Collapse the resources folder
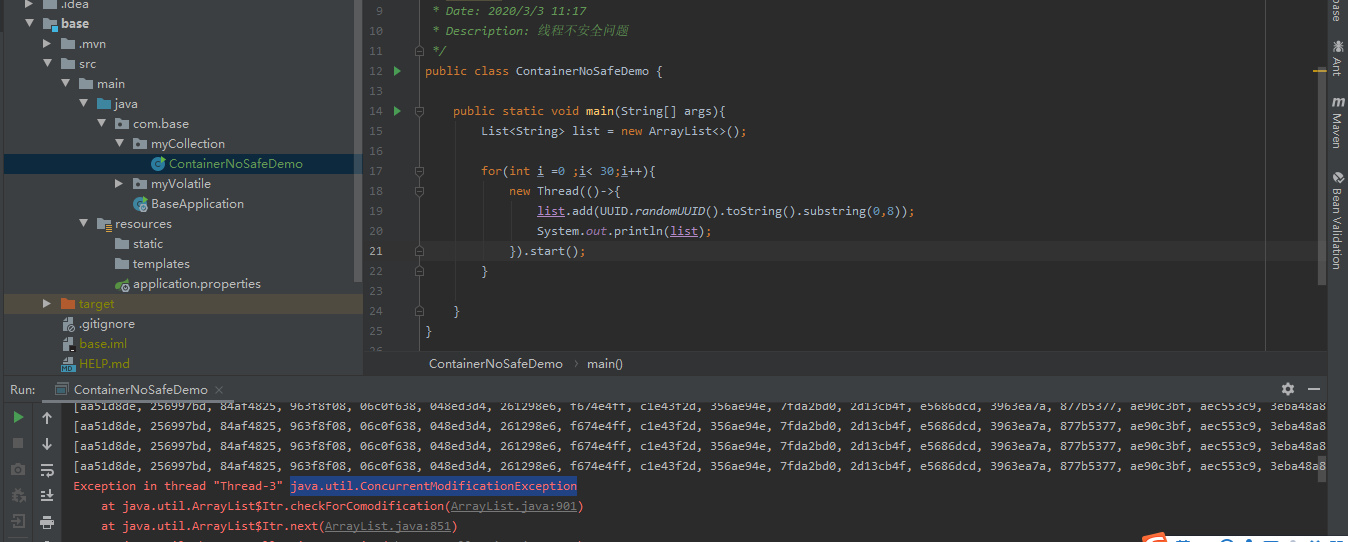The height and width of the screenshot is (542, 1348). (83, 223)
